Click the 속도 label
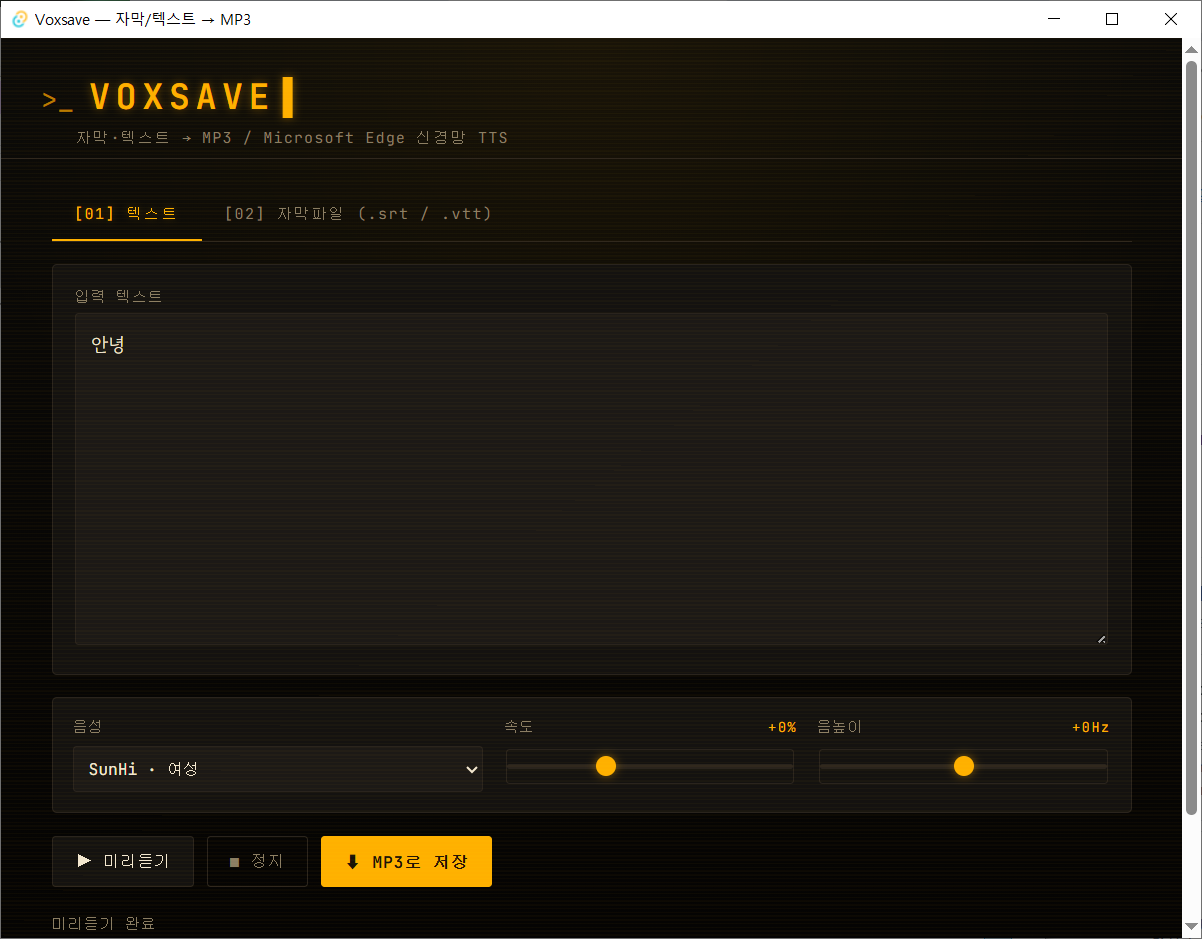Viewport: 1202px width, 939px height. point(520,727)
